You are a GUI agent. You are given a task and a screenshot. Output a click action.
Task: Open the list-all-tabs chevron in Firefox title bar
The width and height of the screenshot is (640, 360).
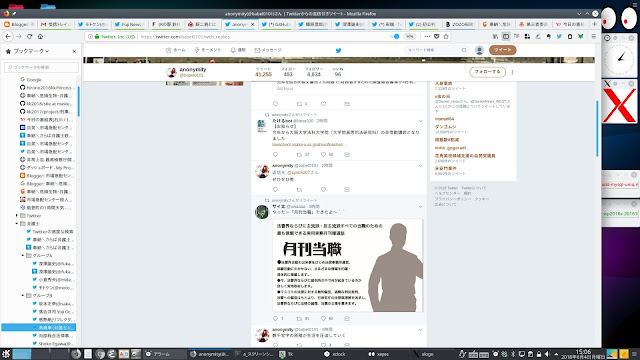pyautogui.click(x=579, y=14)
